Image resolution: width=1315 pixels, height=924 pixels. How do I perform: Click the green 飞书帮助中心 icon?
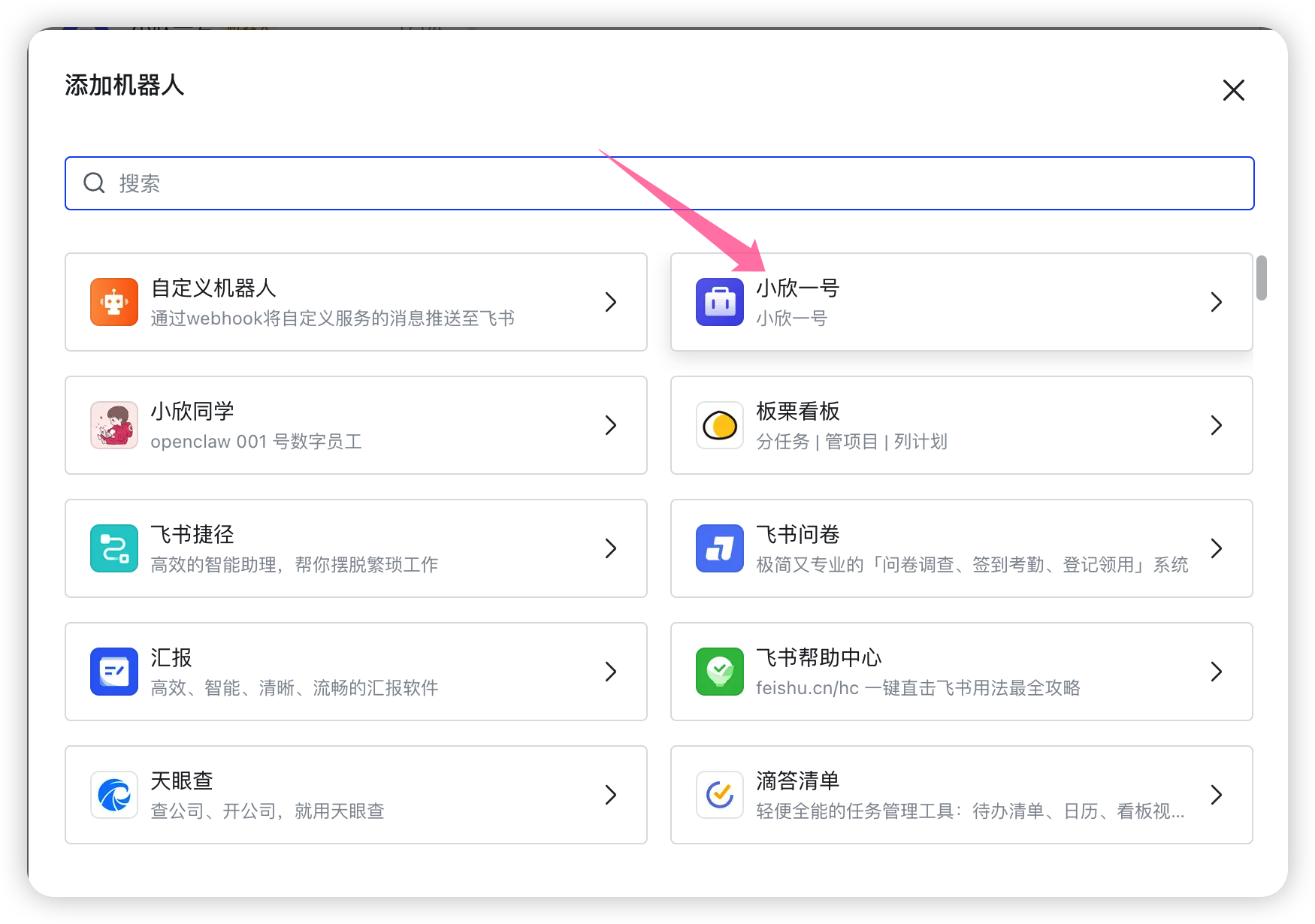[719, 672]
